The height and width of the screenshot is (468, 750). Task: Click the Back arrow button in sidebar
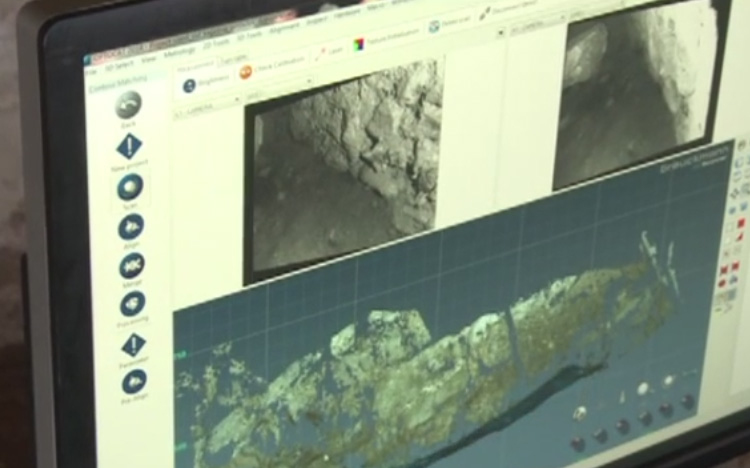click(x=128, y=105)
